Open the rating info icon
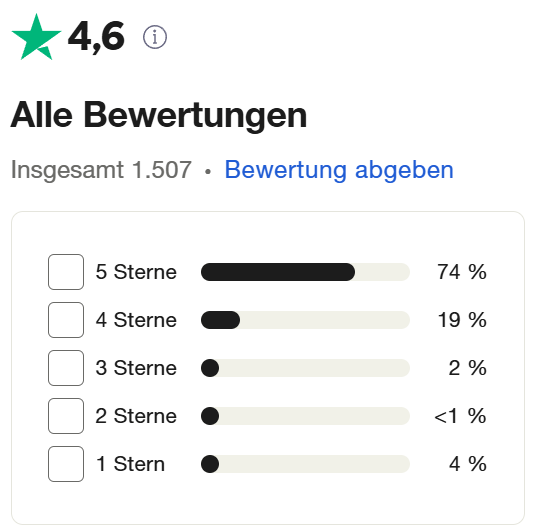The image size is (535, 532). (x=155, y=37)
